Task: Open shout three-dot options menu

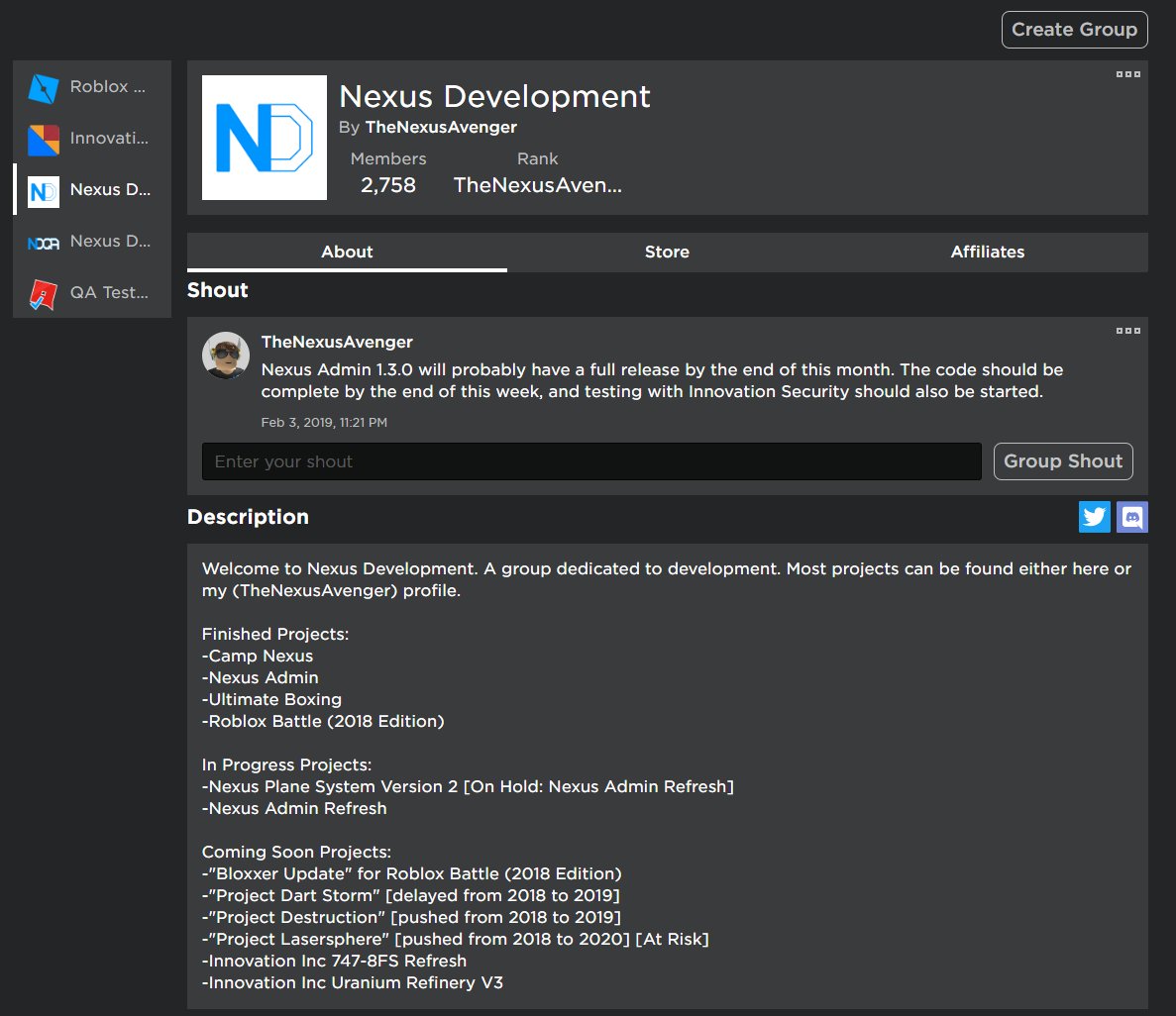Action: tap(1128, 331)
